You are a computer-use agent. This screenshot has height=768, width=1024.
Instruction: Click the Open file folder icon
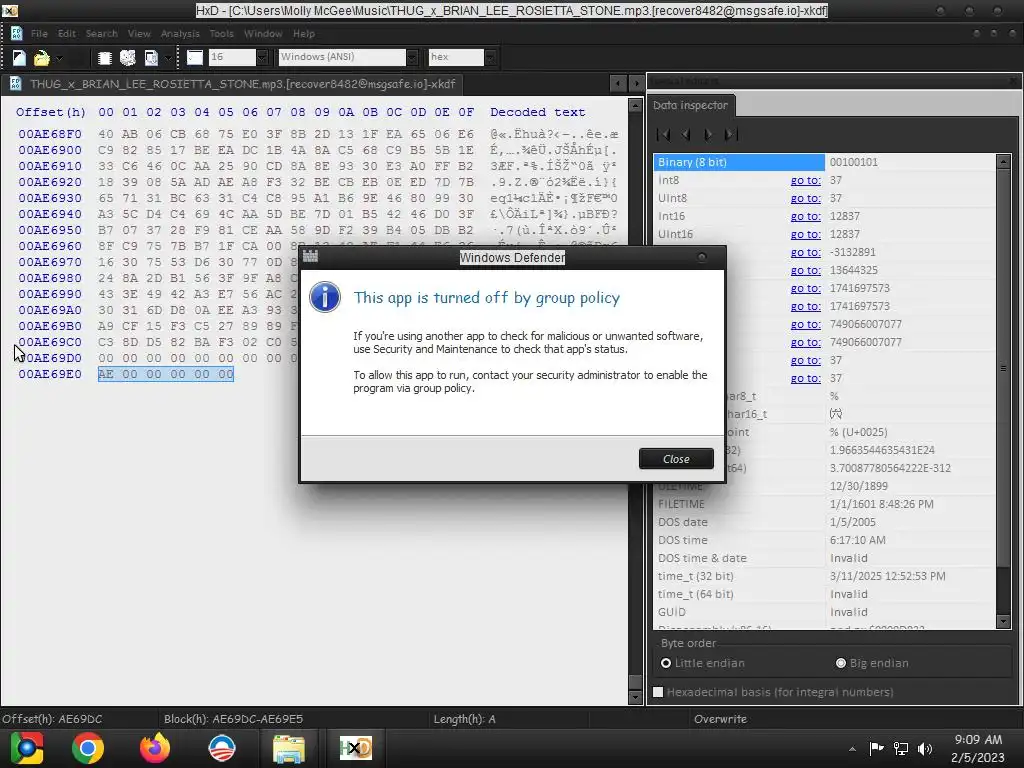pos(42,58)
